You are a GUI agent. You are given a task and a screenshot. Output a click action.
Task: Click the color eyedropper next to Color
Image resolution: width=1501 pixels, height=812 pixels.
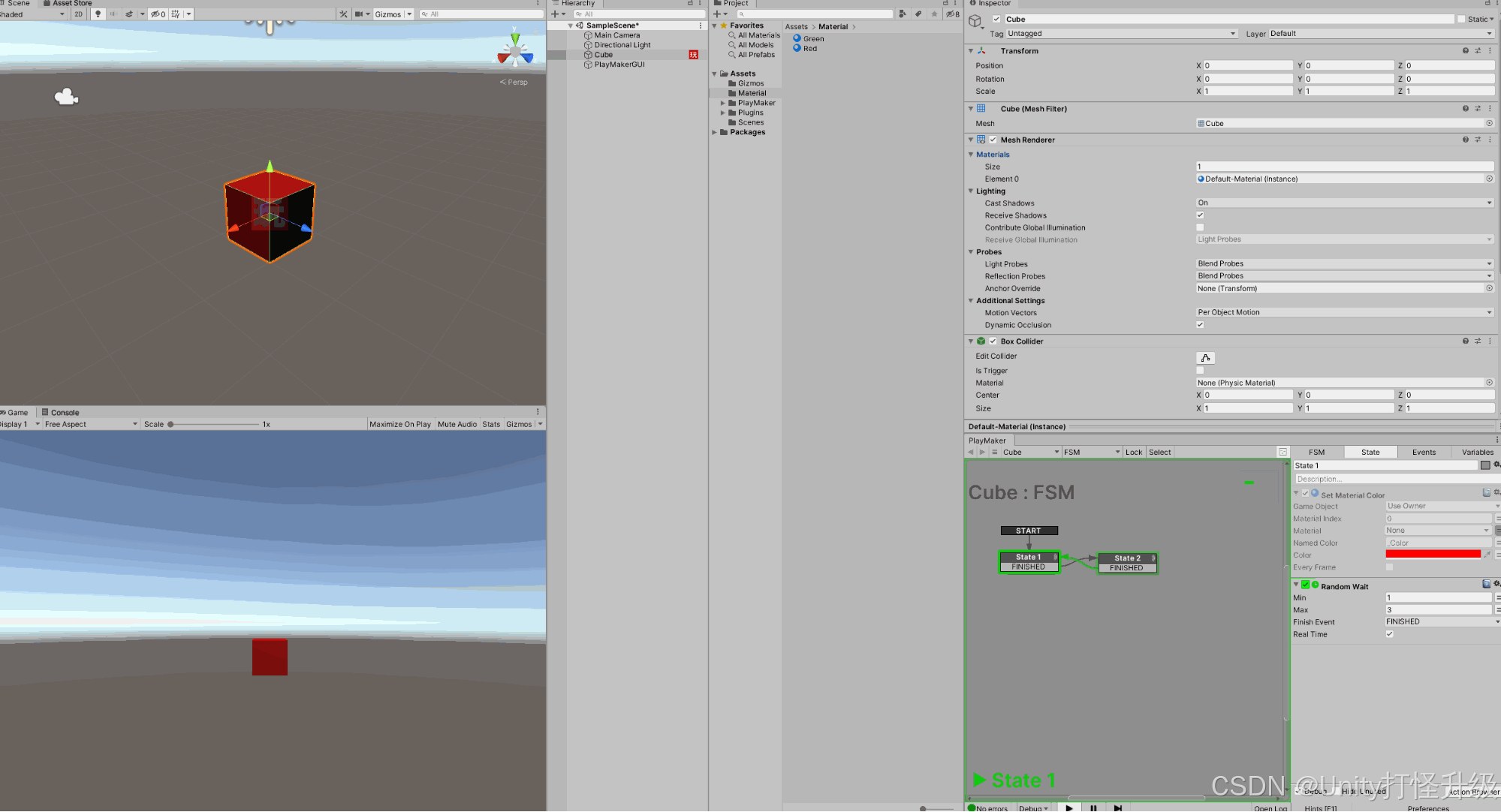[1487, 555]
